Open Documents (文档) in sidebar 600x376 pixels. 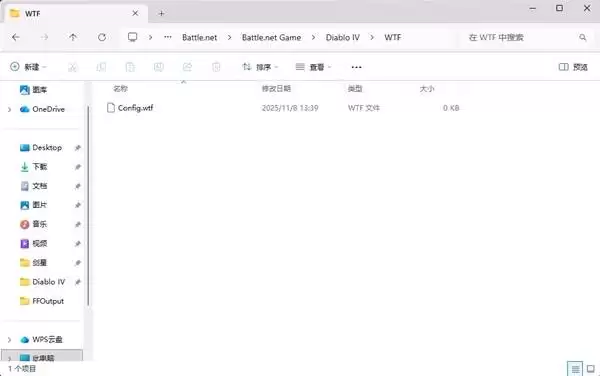(x=34, y=186)
